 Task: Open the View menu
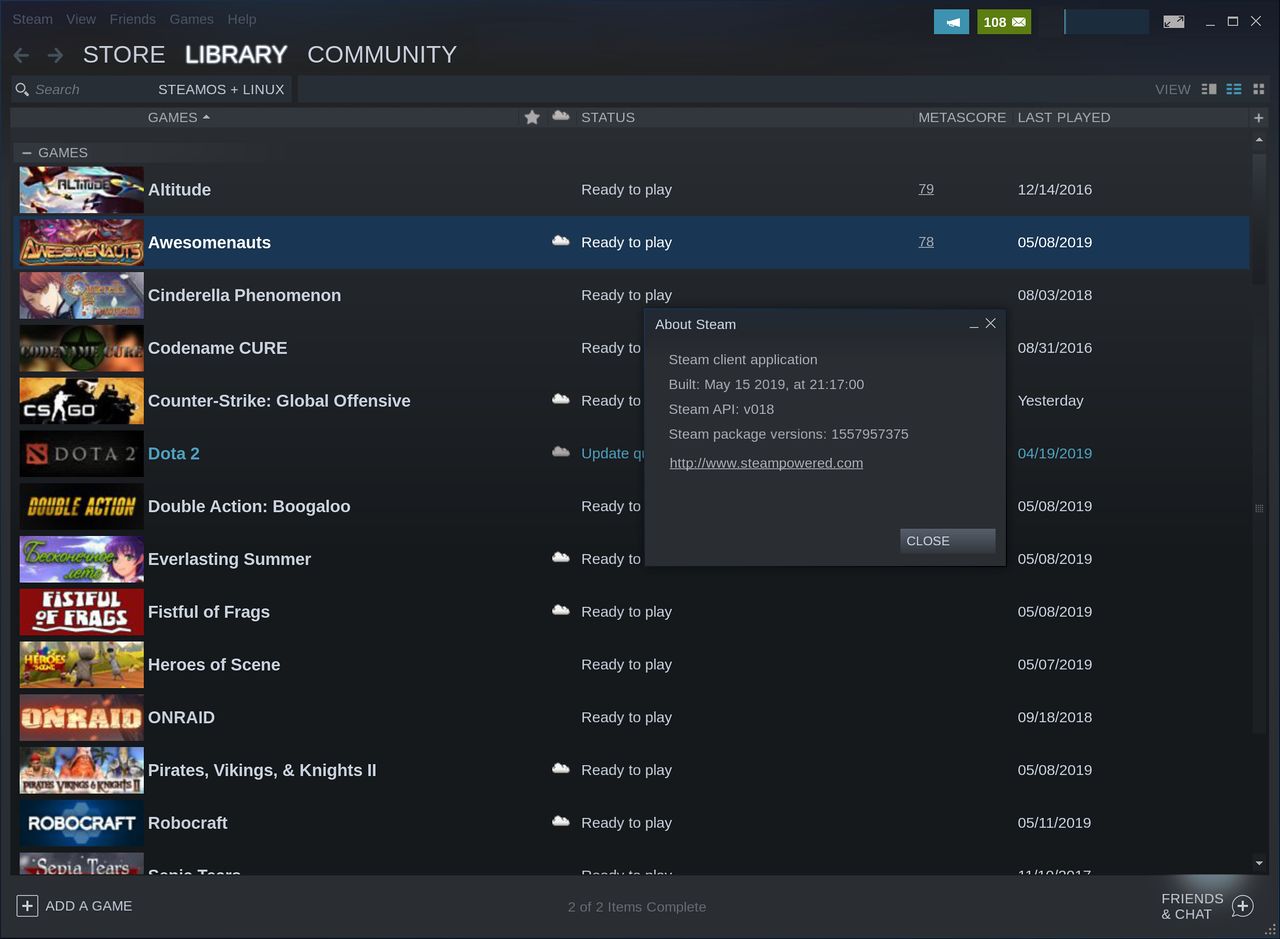(81, 19)
